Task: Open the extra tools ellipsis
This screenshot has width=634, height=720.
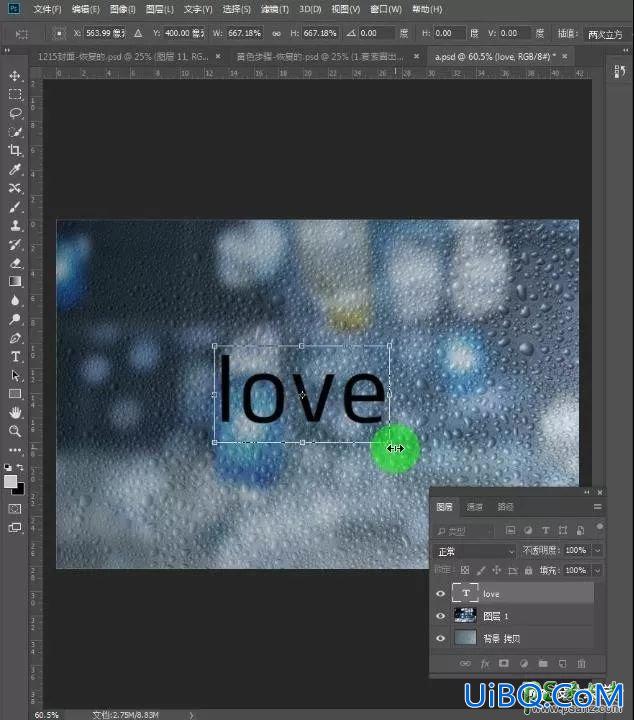Action: [x=15, y=450]
